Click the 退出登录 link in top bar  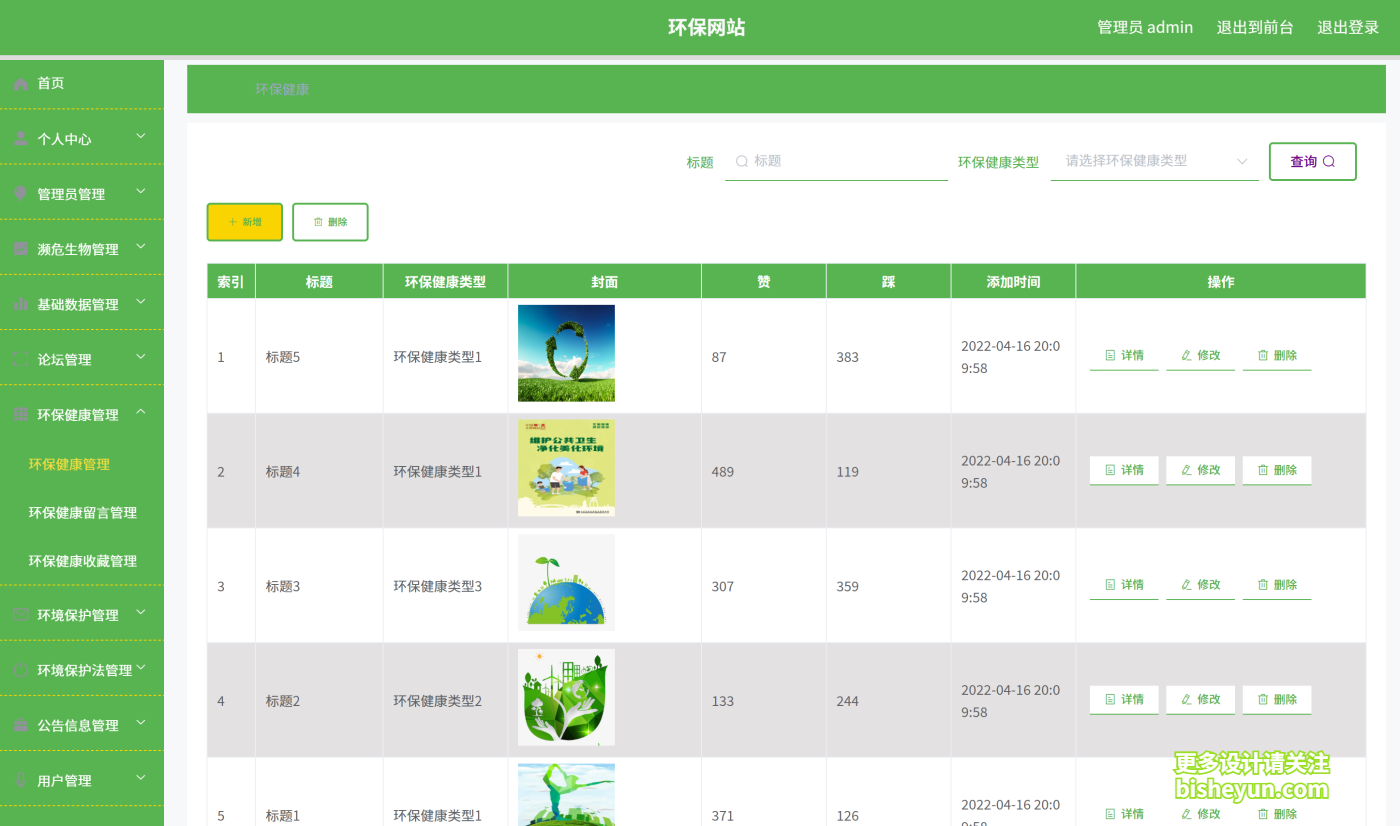point(1347,27)
